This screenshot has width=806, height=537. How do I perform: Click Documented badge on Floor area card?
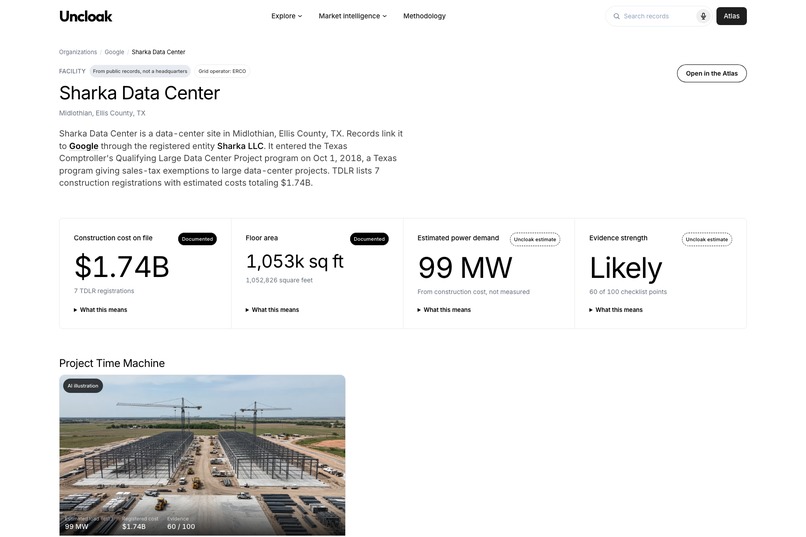(369, 239)
